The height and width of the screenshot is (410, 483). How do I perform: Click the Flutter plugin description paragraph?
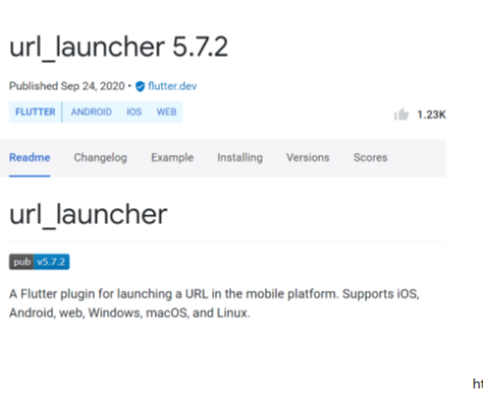pos(214,303)
